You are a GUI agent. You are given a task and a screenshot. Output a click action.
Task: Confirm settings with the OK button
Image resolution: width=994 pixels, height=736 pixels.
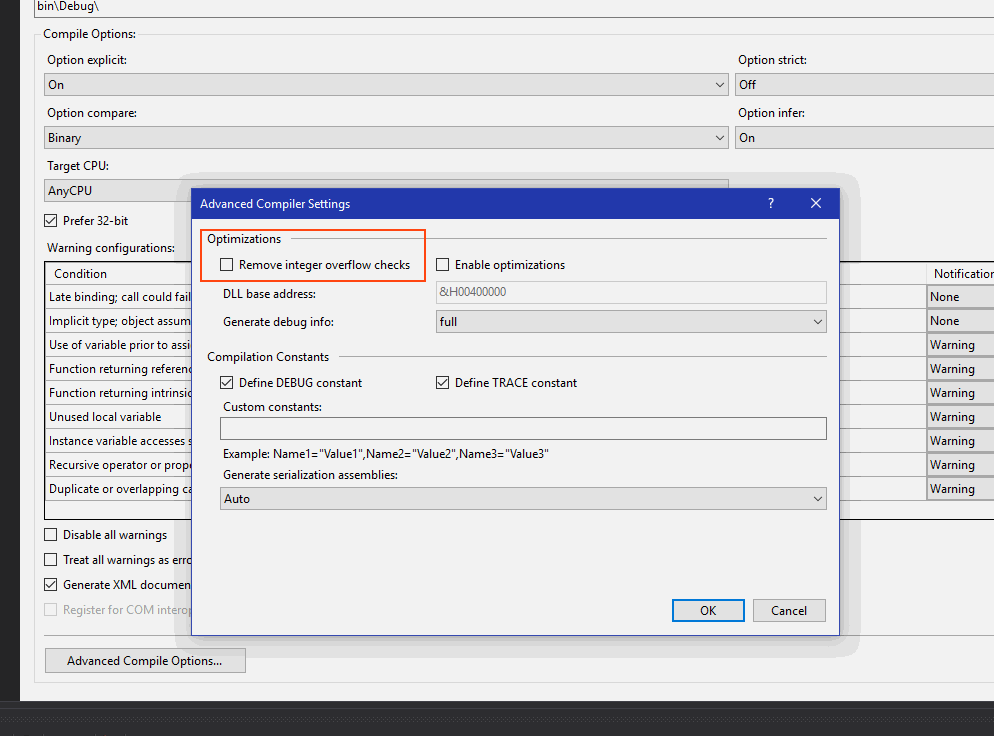[708, 610]
